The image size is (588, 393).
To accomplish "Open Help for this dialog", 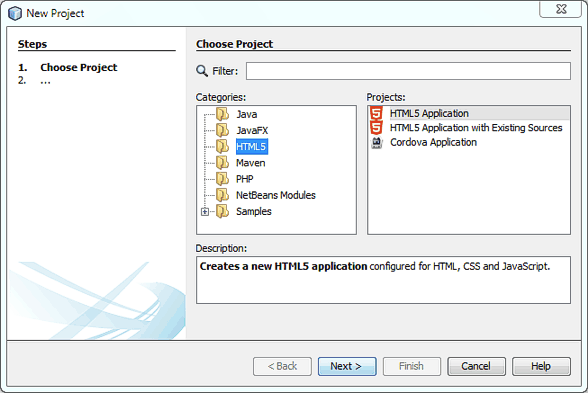I will [541, 366].
